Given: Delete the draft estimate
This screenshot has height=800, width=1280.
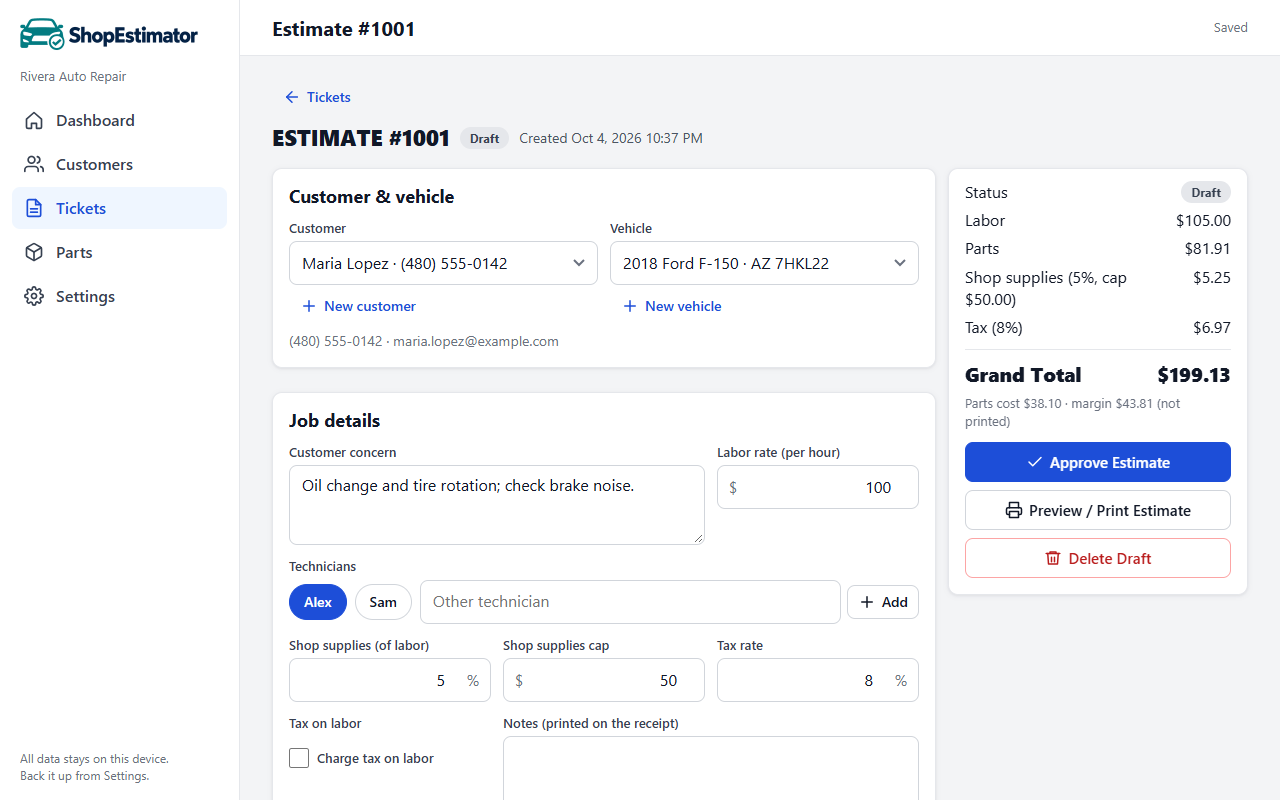Looking at the screenshot, I should point(1098,558).
